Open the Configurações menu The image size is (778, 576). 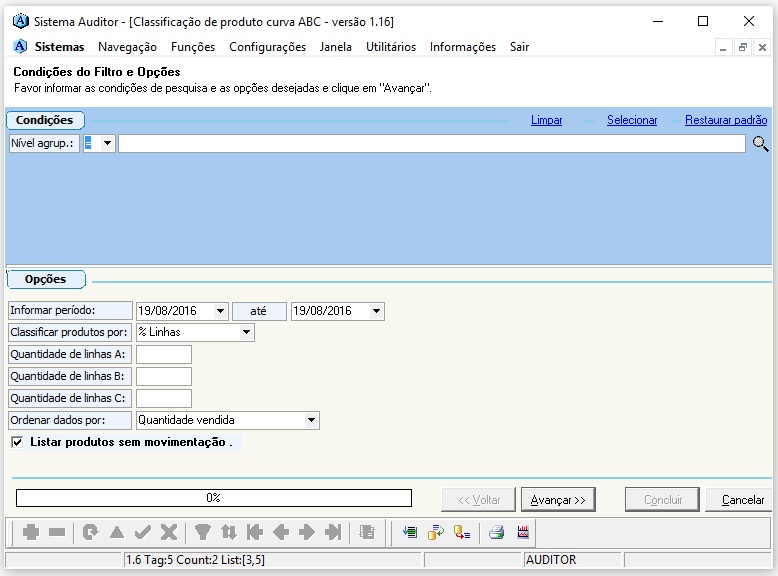click(x=267, y=47)
